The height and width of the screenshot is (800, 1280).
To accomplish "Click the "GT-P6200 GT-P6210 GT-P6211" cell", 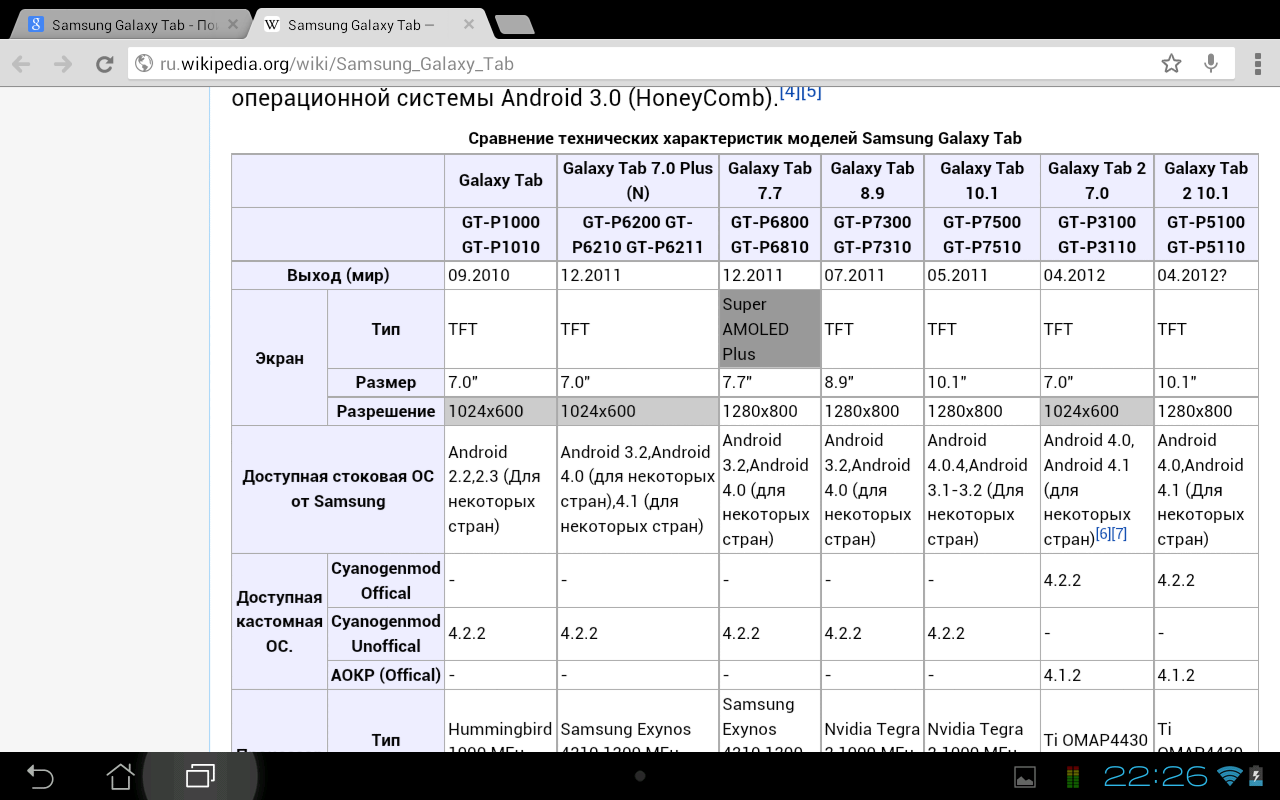I will (638, 235).
